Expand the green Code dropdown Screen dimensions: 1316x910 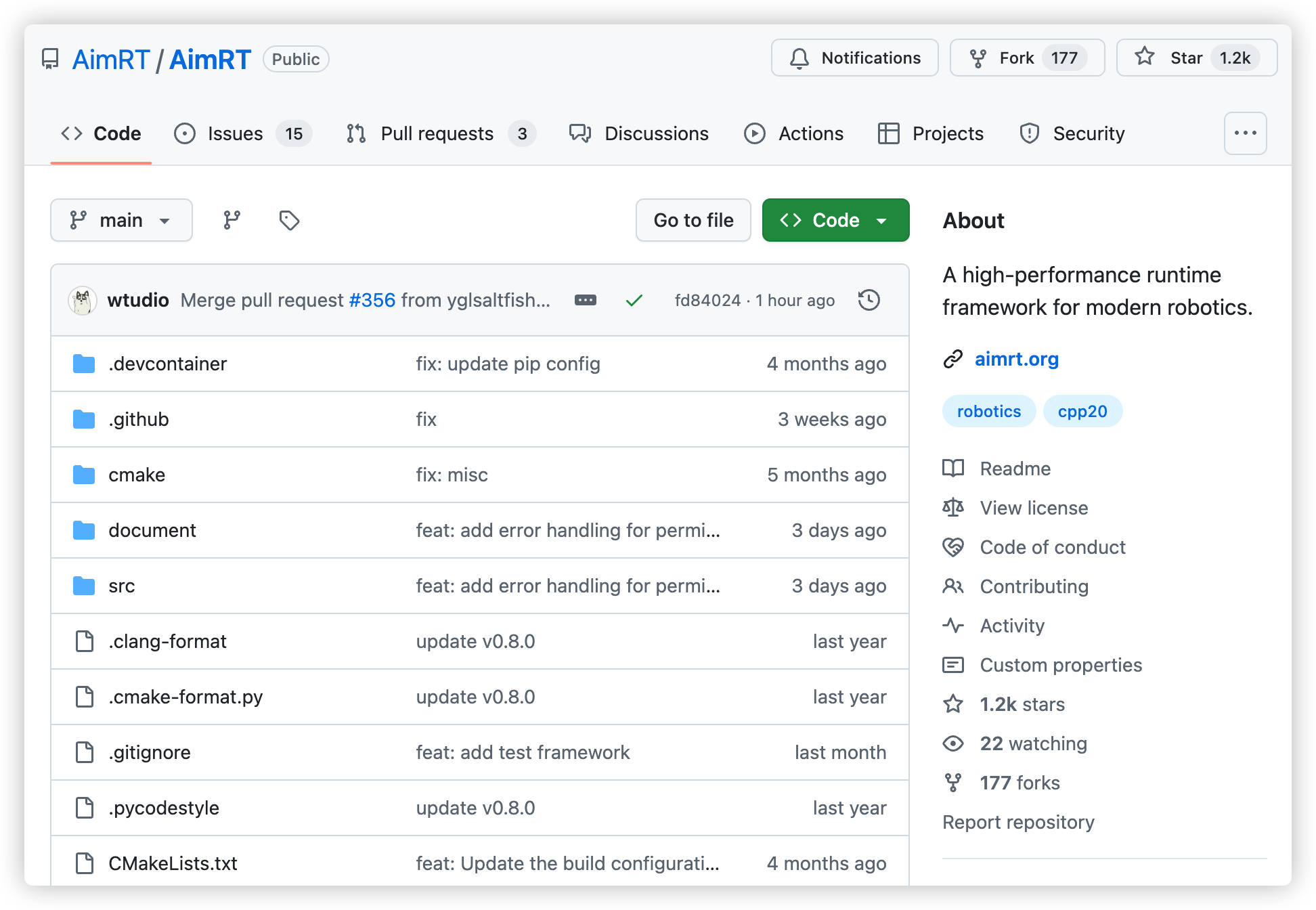(x=835, y=220)
